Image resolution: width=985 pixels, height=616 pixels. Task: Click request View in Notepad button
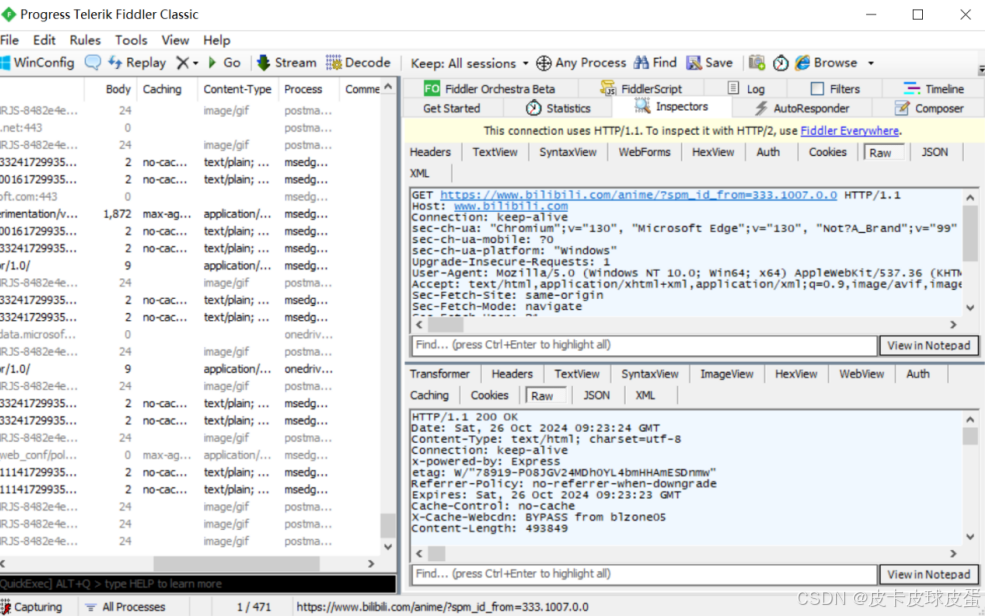tap(928, 345)
